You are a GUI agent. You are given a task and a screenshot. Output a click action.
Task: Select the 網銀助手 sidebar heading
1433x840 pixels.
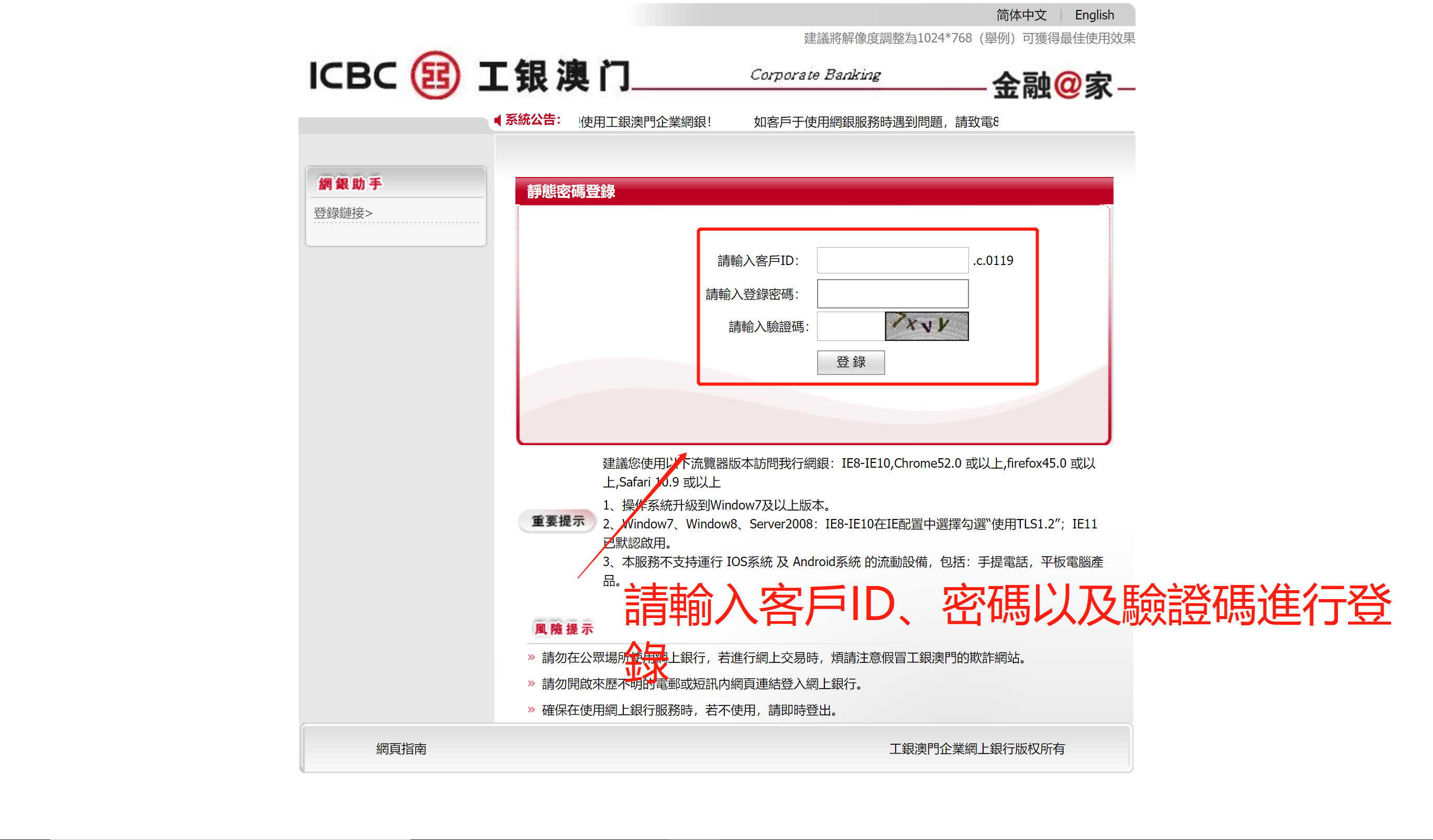[350, 184]
